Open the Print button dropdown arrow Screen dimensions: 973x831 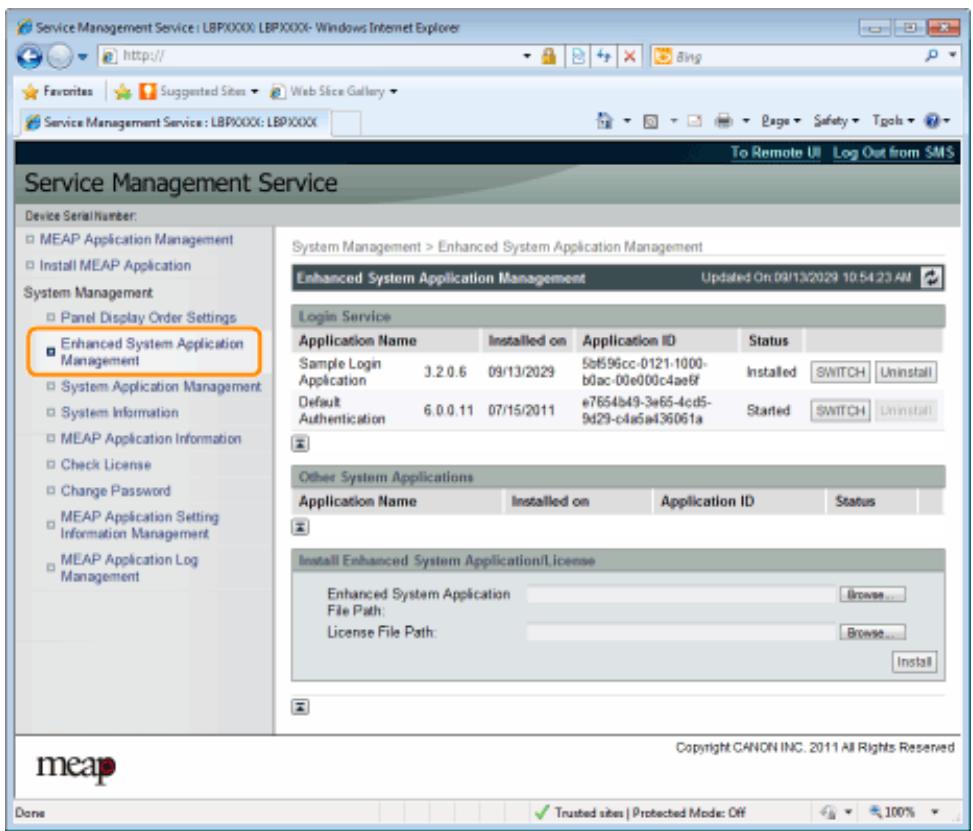(747, 121)
